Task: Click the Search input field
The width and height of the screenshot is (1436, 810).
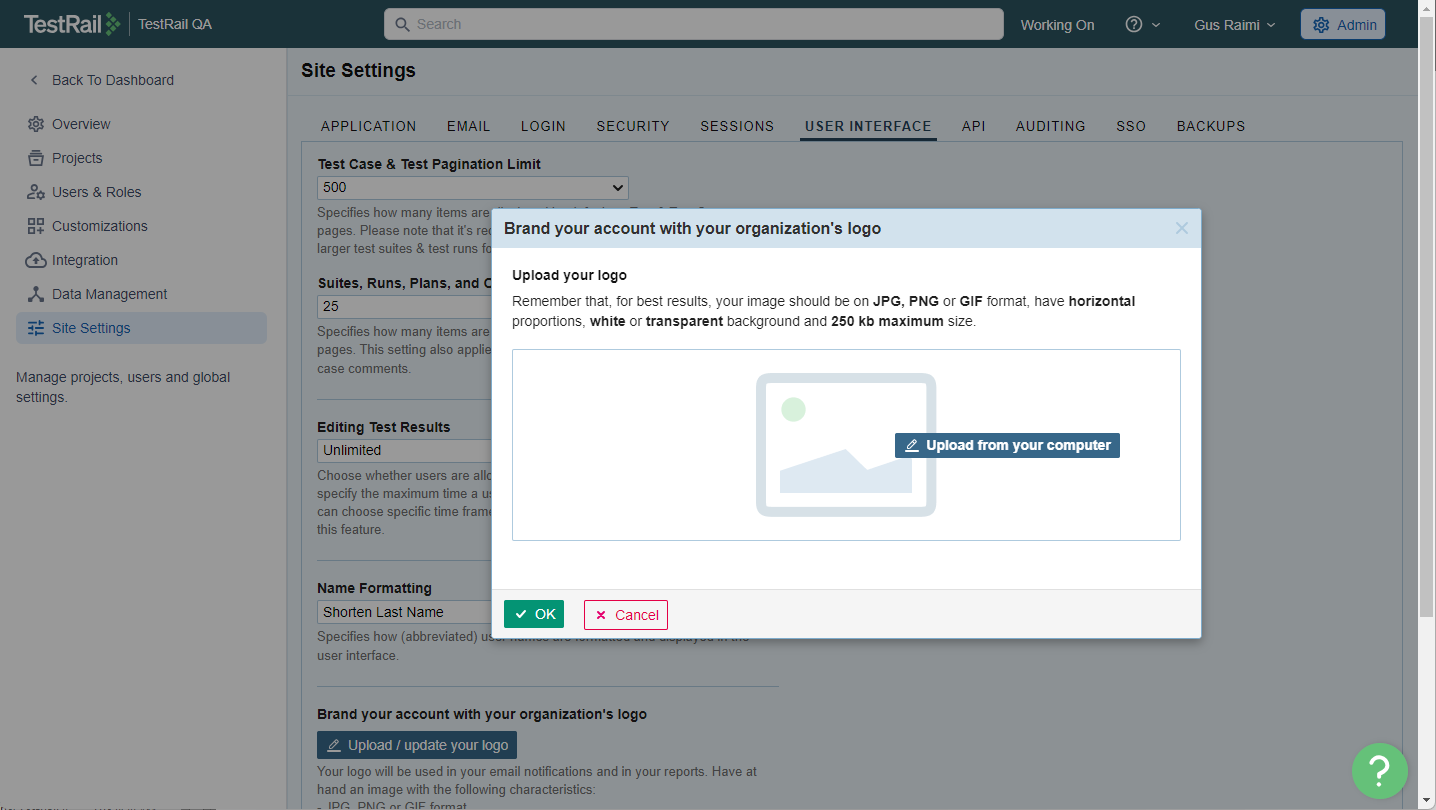Action: click(x=693, y=24)
